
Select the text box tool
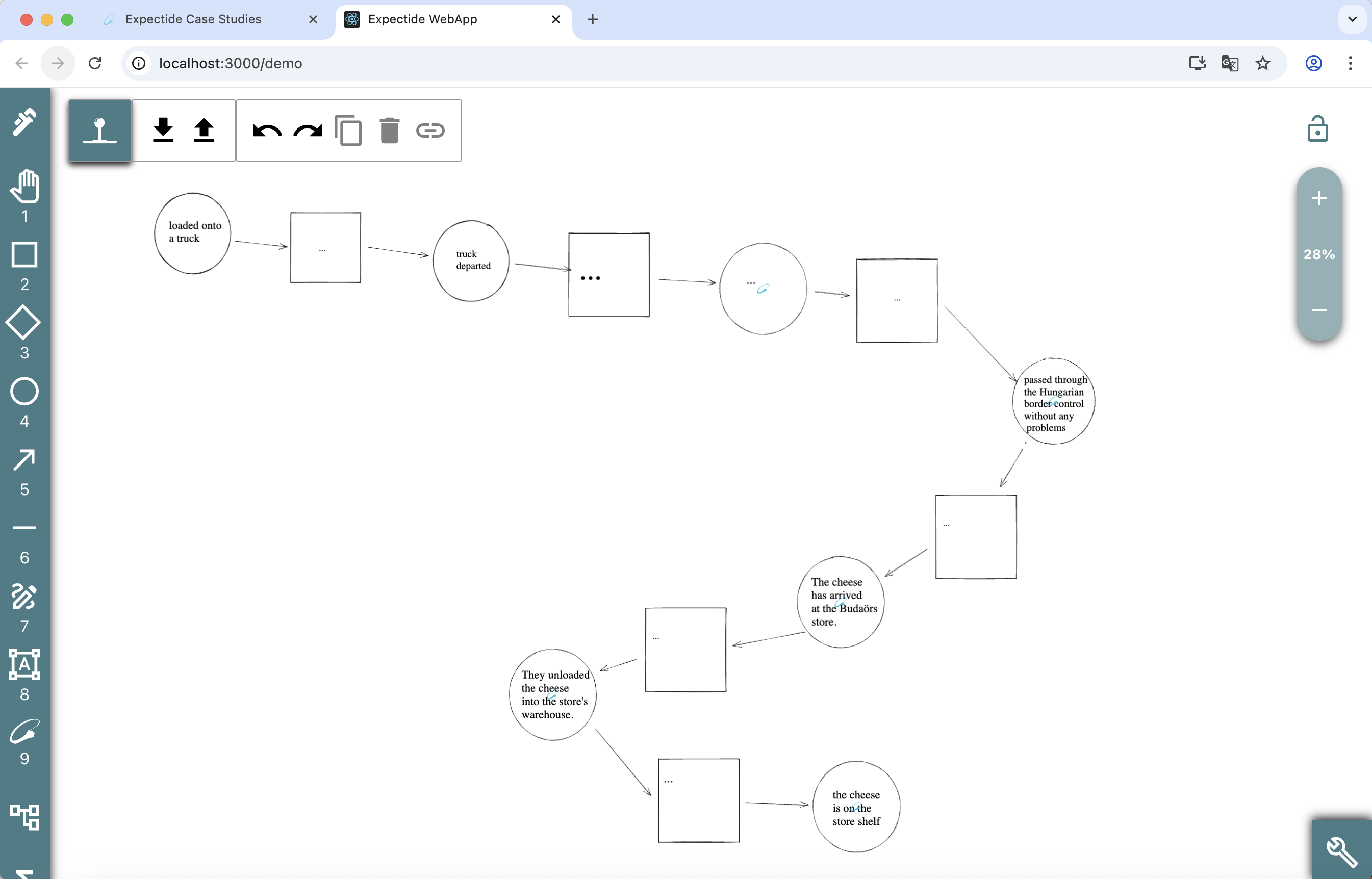coord(24,664)
